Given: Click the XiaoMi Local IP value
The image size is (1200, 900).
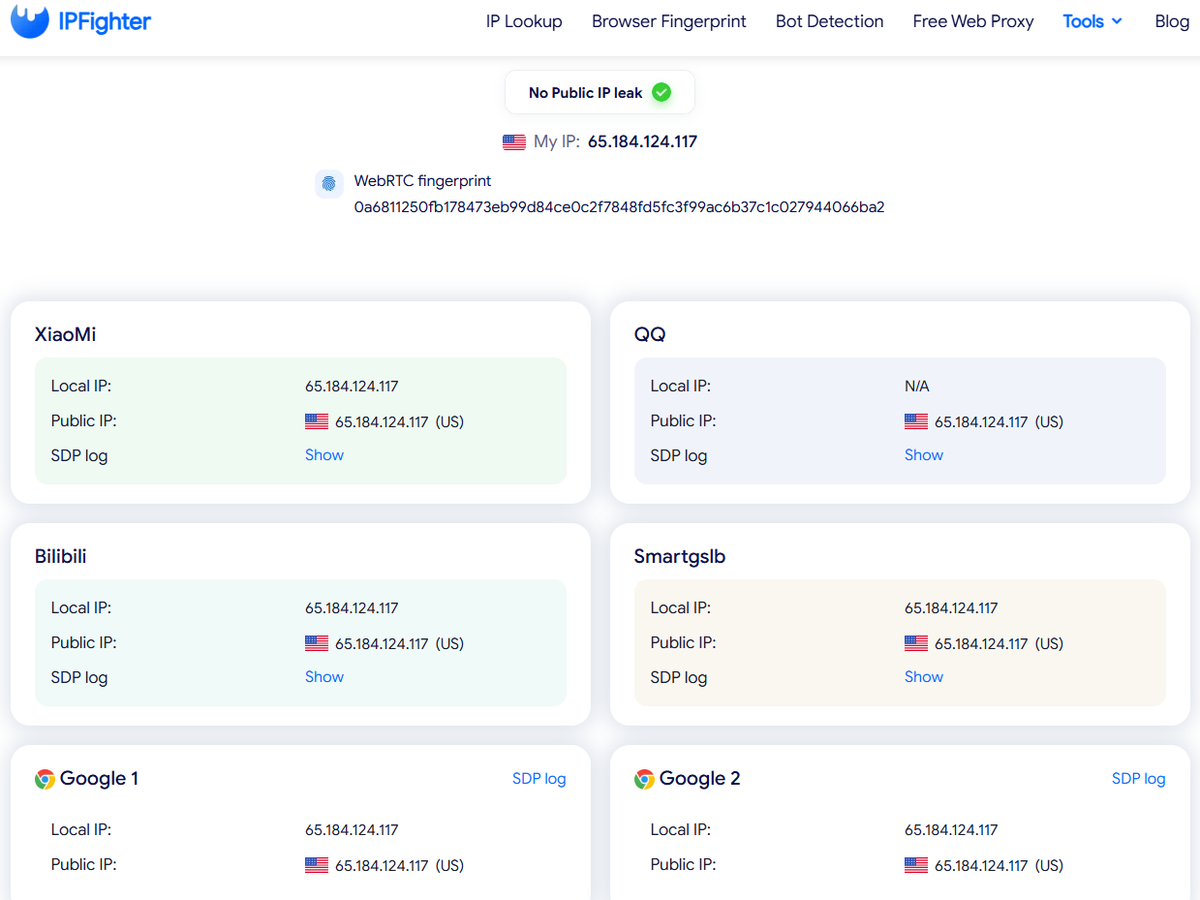Looking at the screenshot, I should [x=352, y=386].
